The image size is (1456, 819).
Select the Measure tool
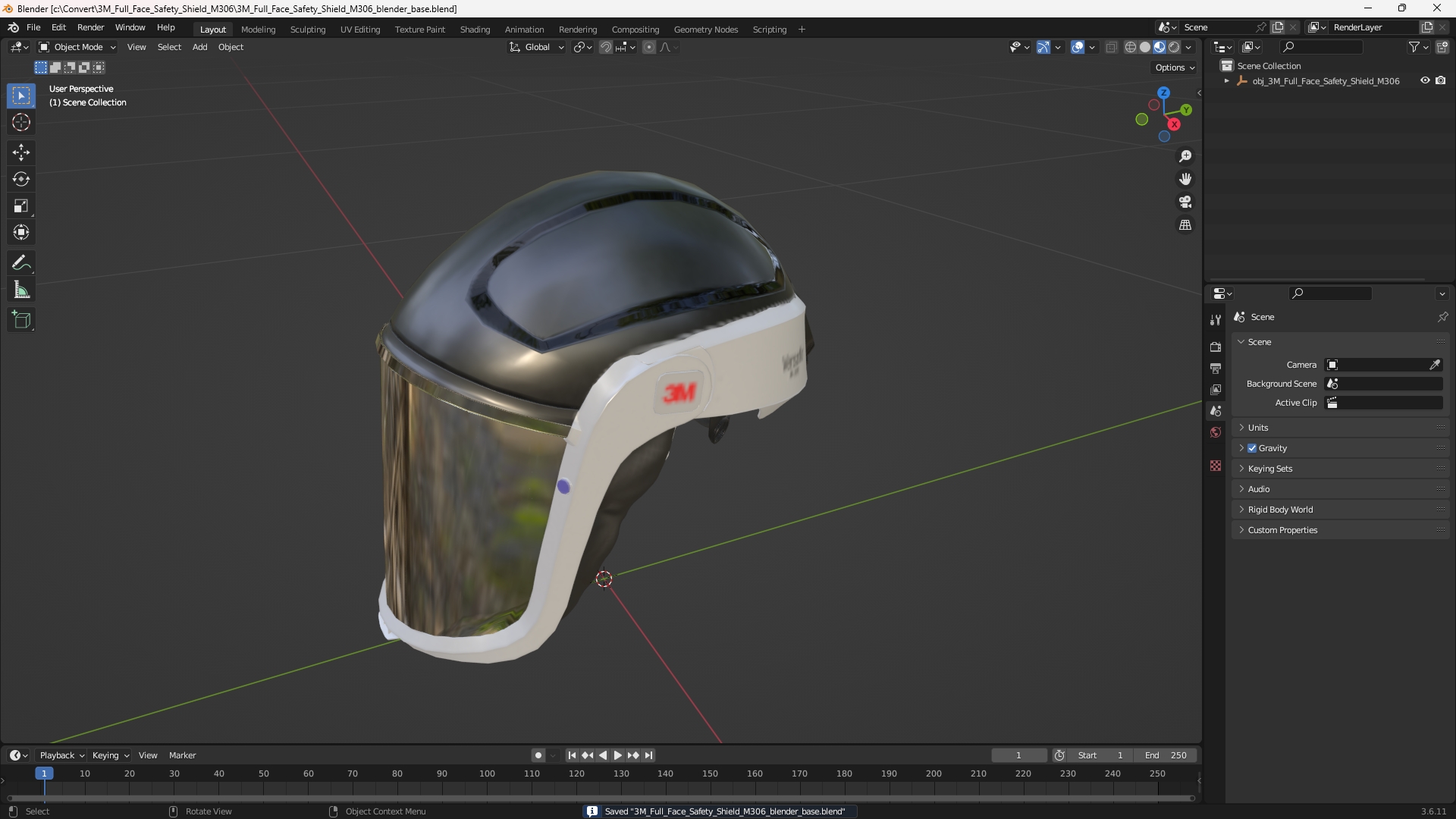tap(21, 290)
